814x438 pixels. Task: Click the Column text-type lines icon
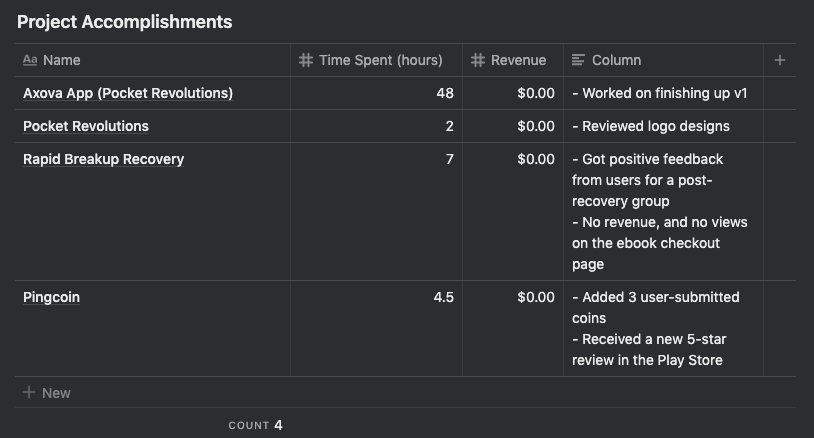(578, 60)
